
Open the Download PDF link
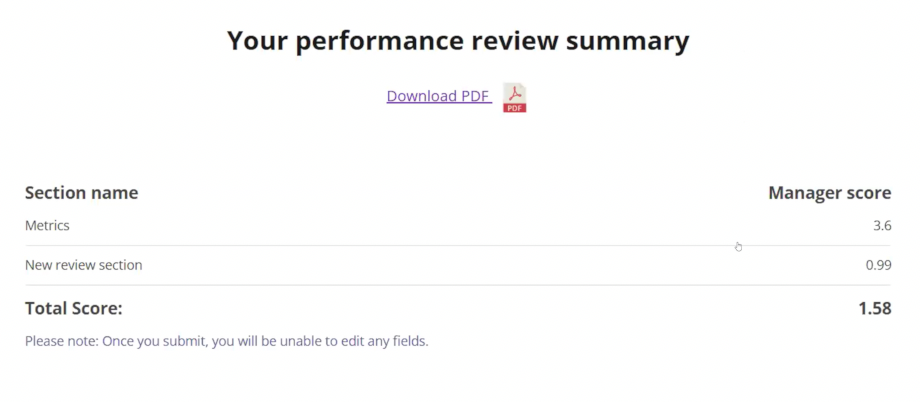(x=438, y=96)
